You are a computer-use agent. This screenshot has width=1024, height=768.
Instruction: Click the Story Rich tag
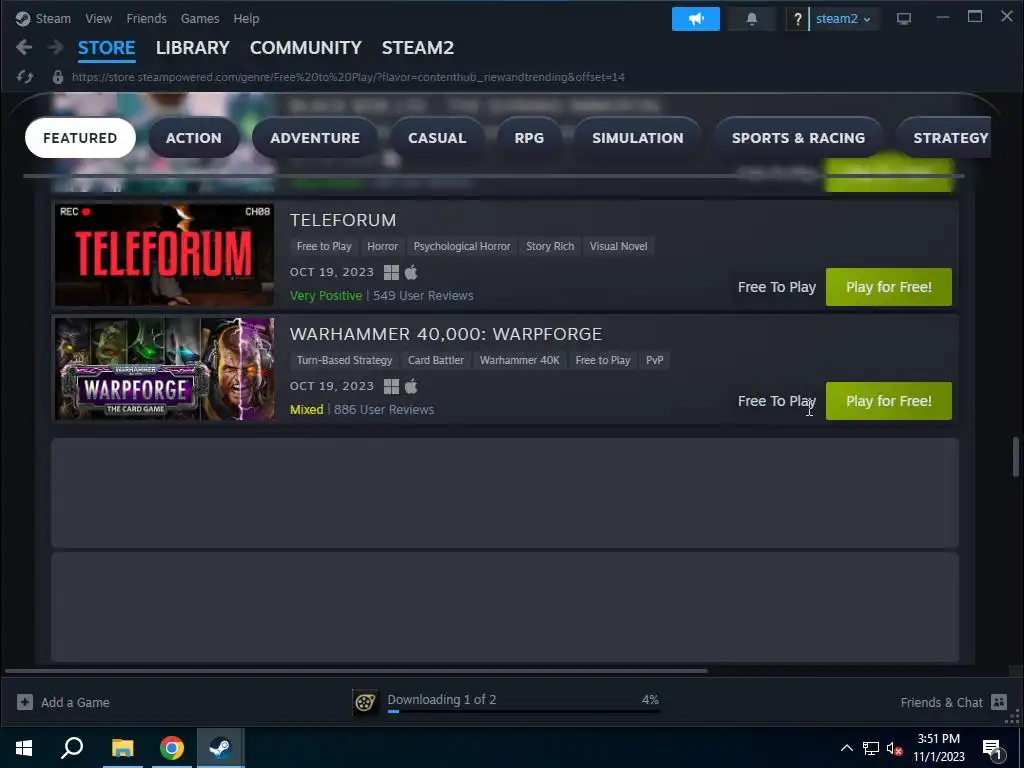550,246
